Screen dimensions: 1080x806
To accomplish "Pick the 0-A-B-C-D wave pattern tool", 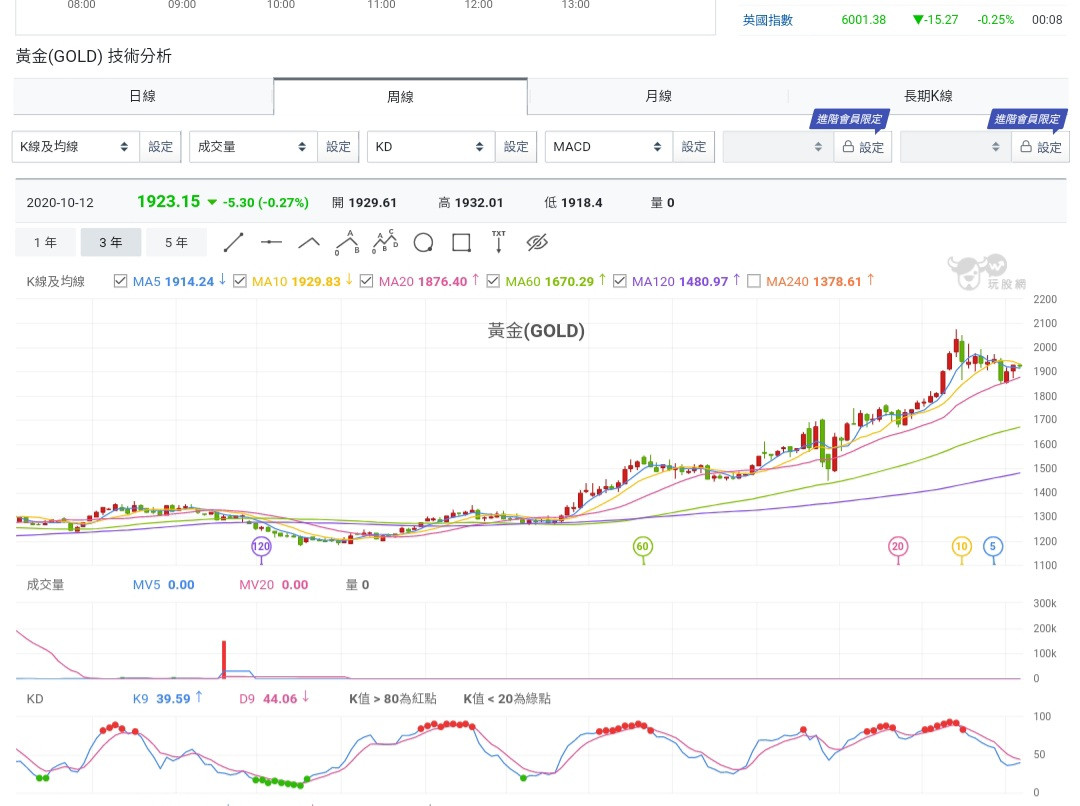I will 385,242.
